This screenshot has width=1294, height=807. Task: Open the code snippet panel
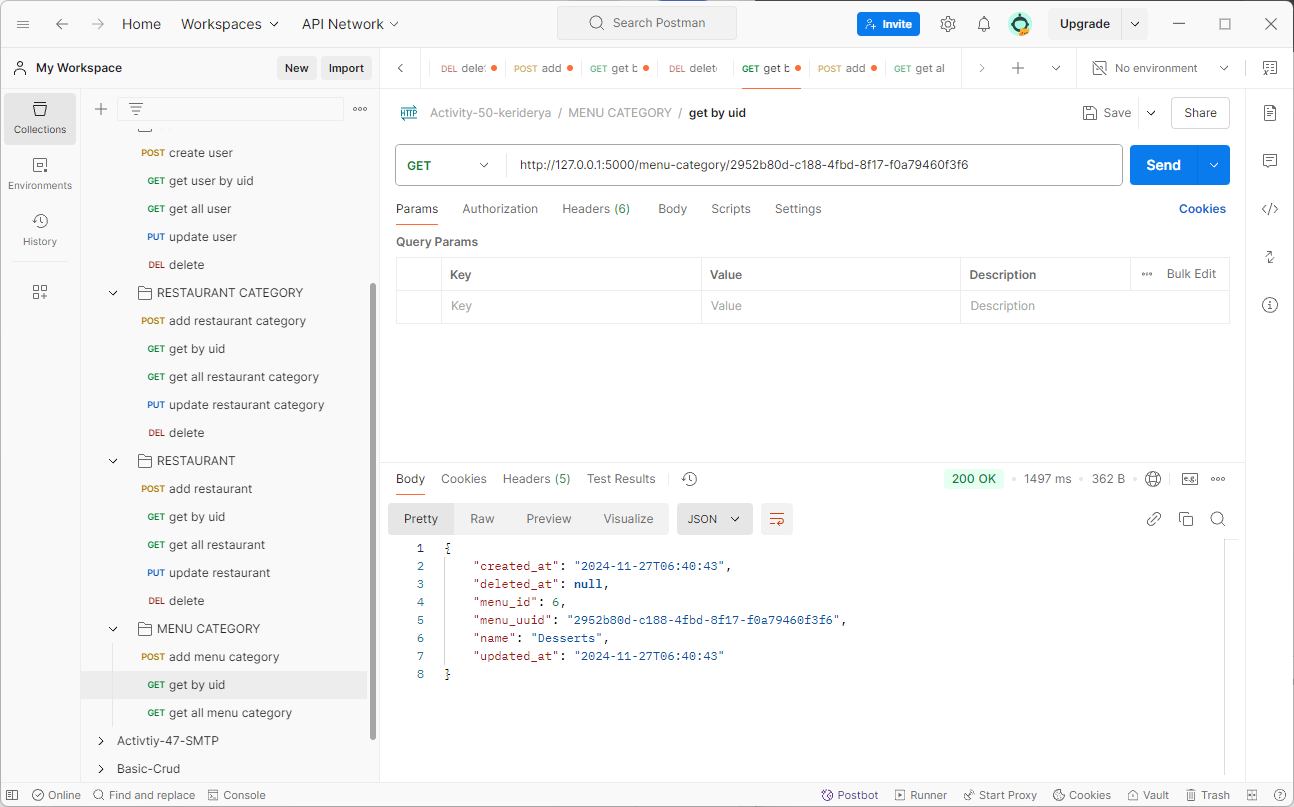pyautogui.click(x=1270, y=209)
